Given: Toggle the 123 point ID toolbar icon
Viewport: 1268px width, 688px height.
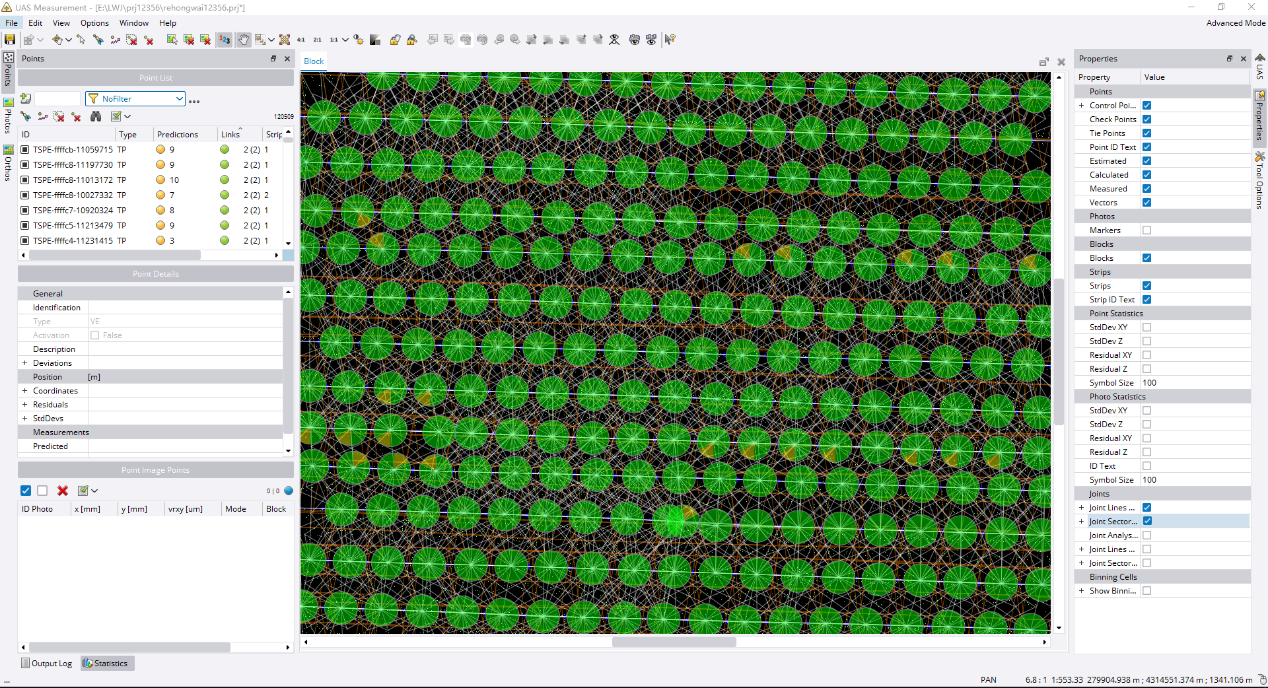Looking at the screenshot, I should [224, 40].
